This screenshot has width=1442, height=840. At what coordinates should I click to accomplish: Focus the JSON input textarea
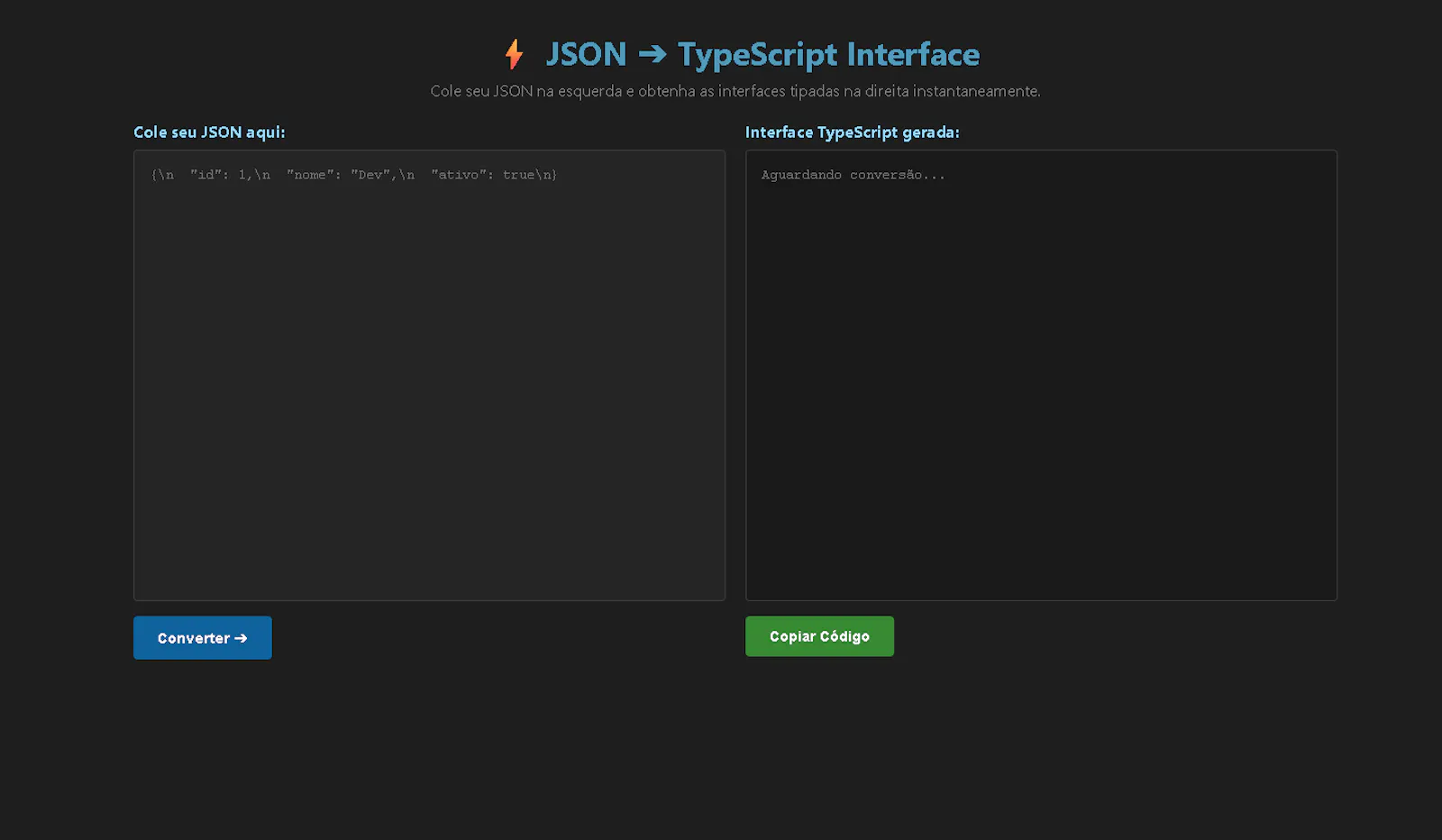point(429,375)
